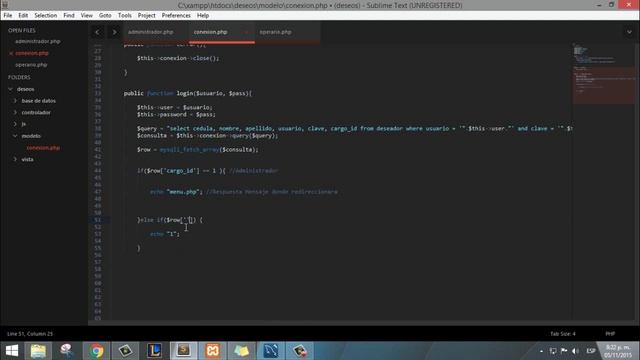
Task: Open operario.php in Open Files list
Action: 31,65
